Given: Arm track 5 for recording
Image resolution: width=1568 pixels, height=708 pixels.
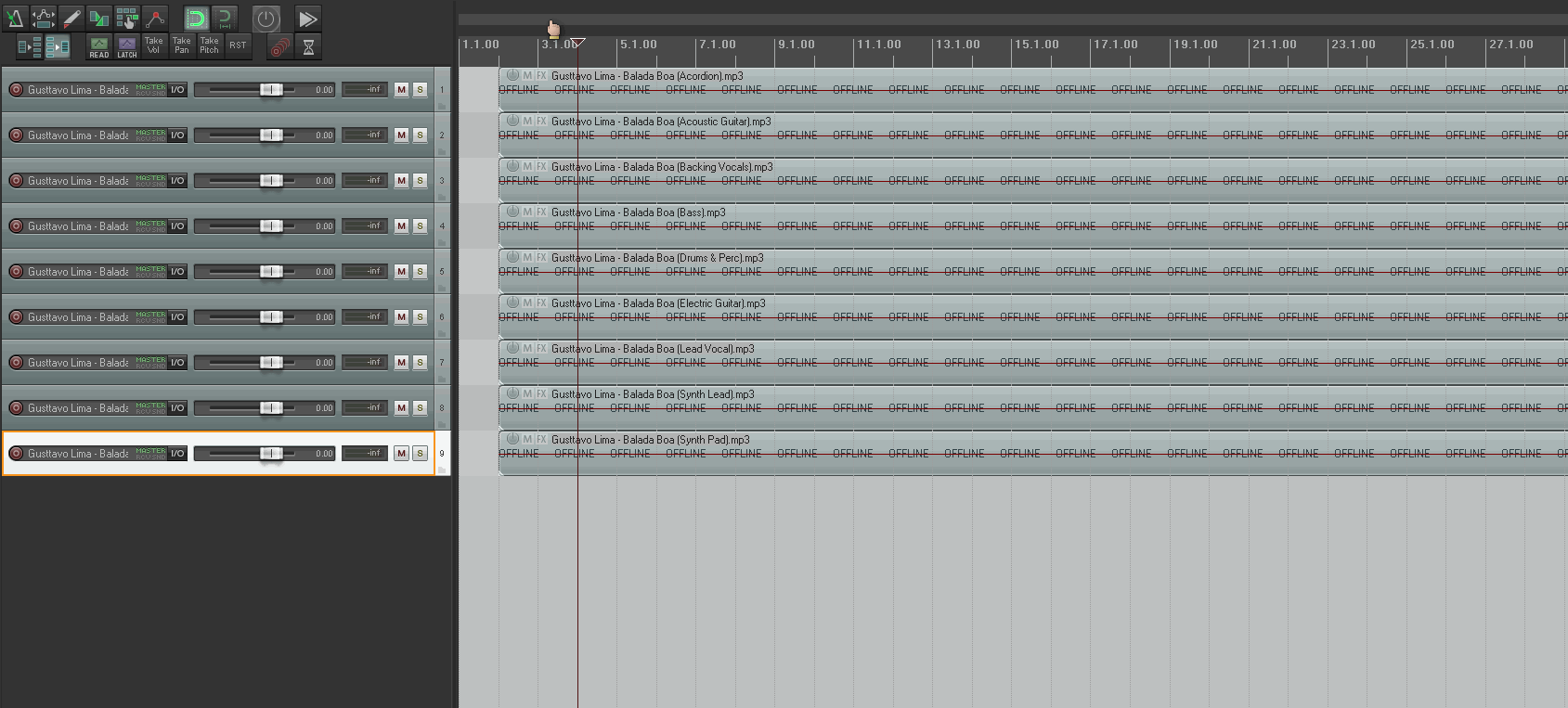Looking at the screenshot, I should click(16, 271).
